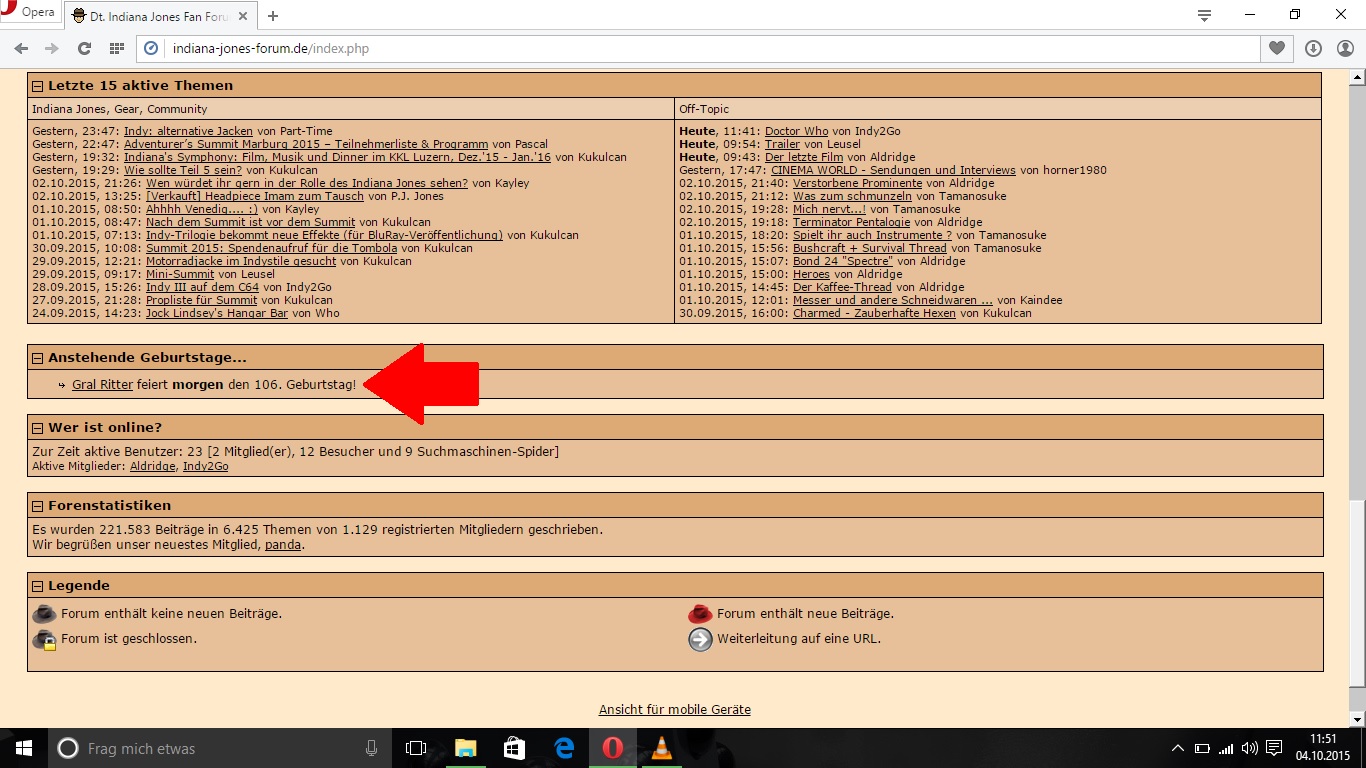Collapse the Wer ist online section

pos(38,428)
